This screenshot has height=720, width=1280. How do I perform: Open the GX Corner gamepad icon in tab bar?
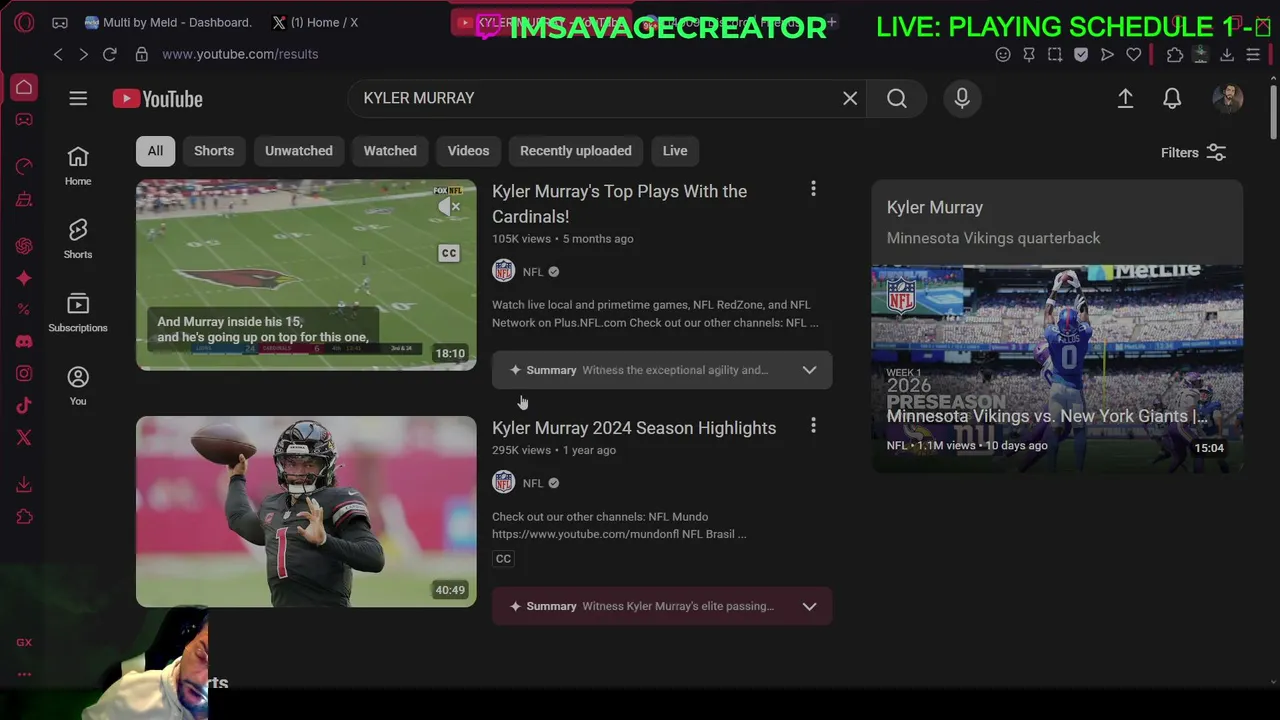tap(60, 22)
